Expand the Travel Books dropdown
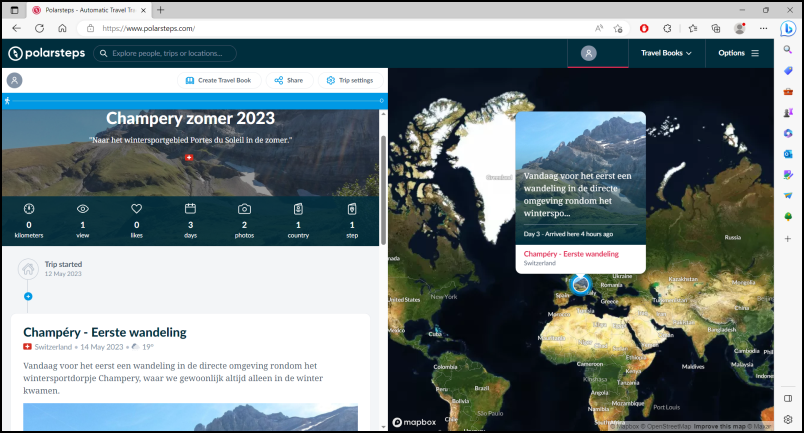Screen dimensions: 804x433 [666, 53]
